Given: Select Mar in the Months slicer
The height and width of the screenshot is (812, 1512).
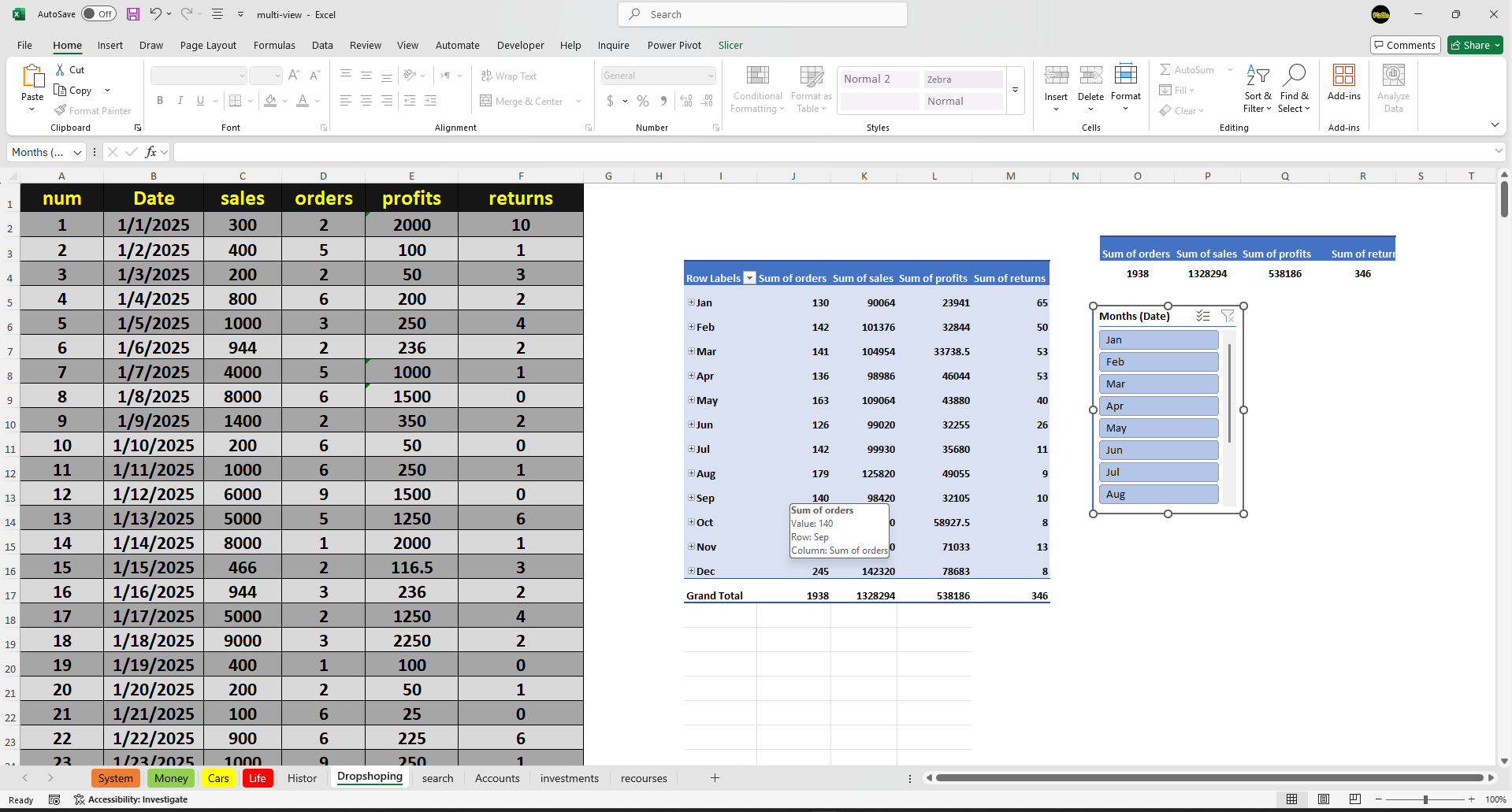Looking at the screenshot, I should [x=1158, y=384].
